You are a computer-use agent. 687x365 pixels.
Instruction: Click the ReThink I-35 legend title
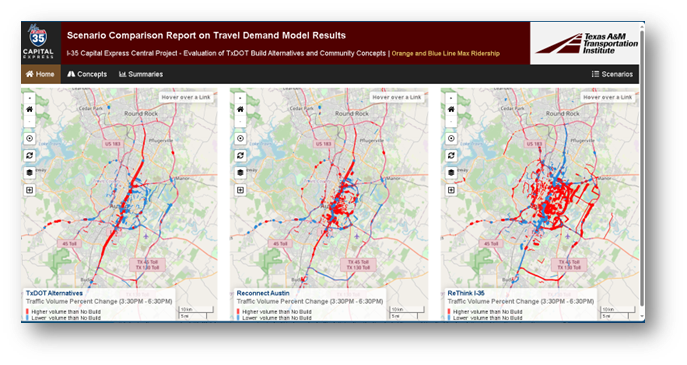(466, 293)
